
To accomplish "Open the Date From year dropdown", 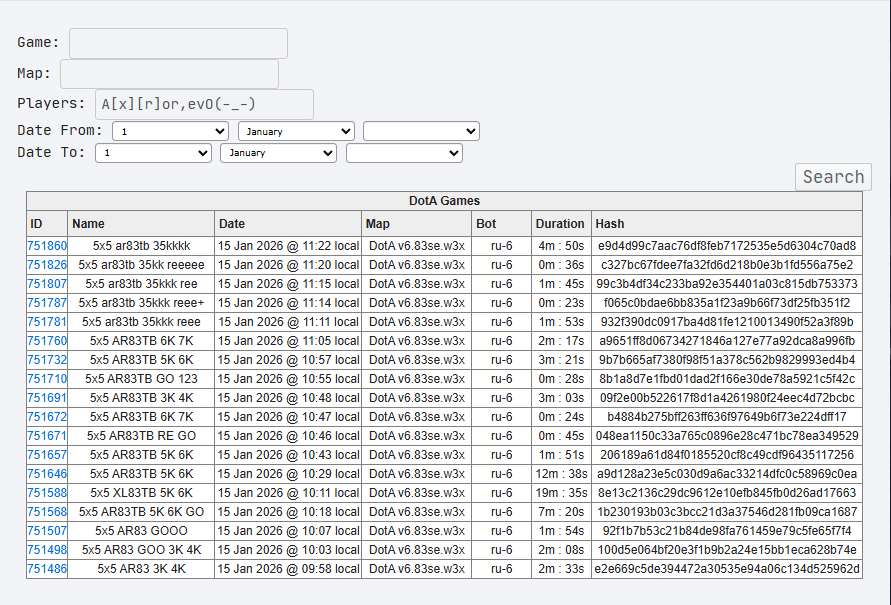I will click(x=421, y=131).
